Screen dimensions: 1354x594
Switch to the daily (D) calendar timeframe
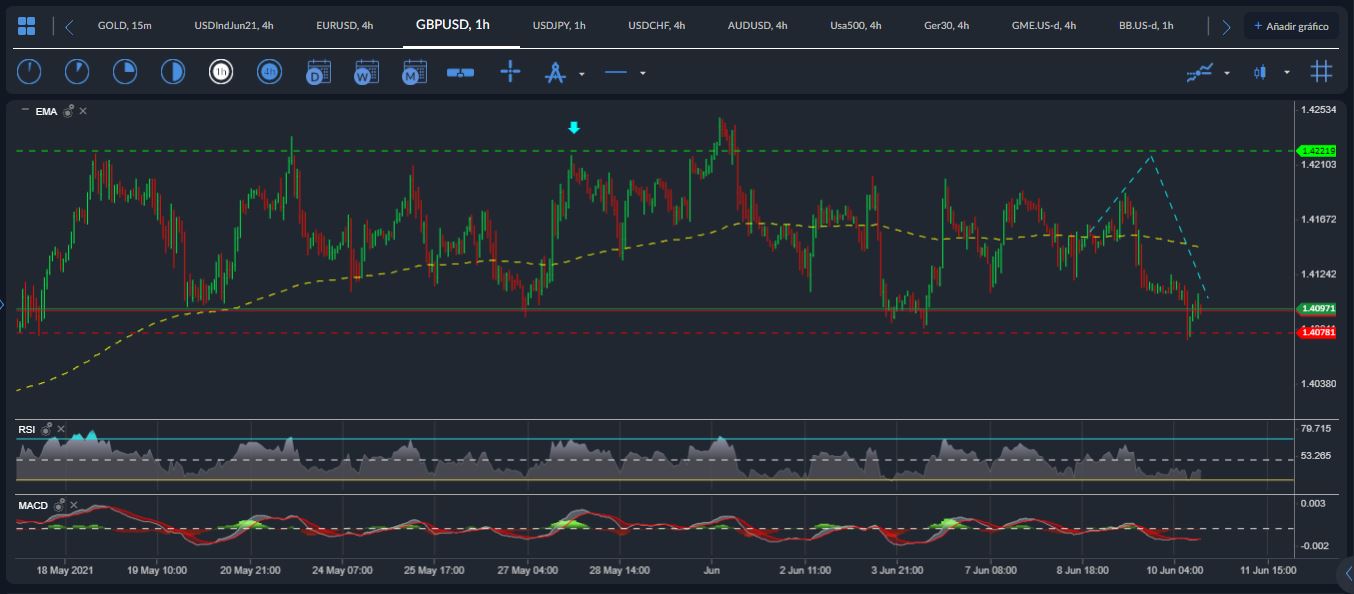[x=318, y=72]
